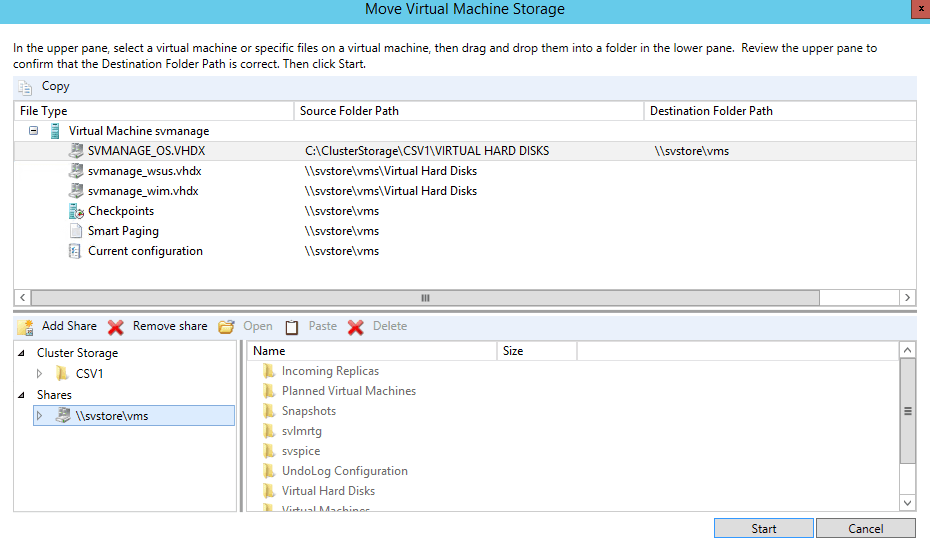The width and height of the screenshot is (930, 556).
Task: Select the svmanage_wsus.vhdx disk icon
Action: (77, 171)
